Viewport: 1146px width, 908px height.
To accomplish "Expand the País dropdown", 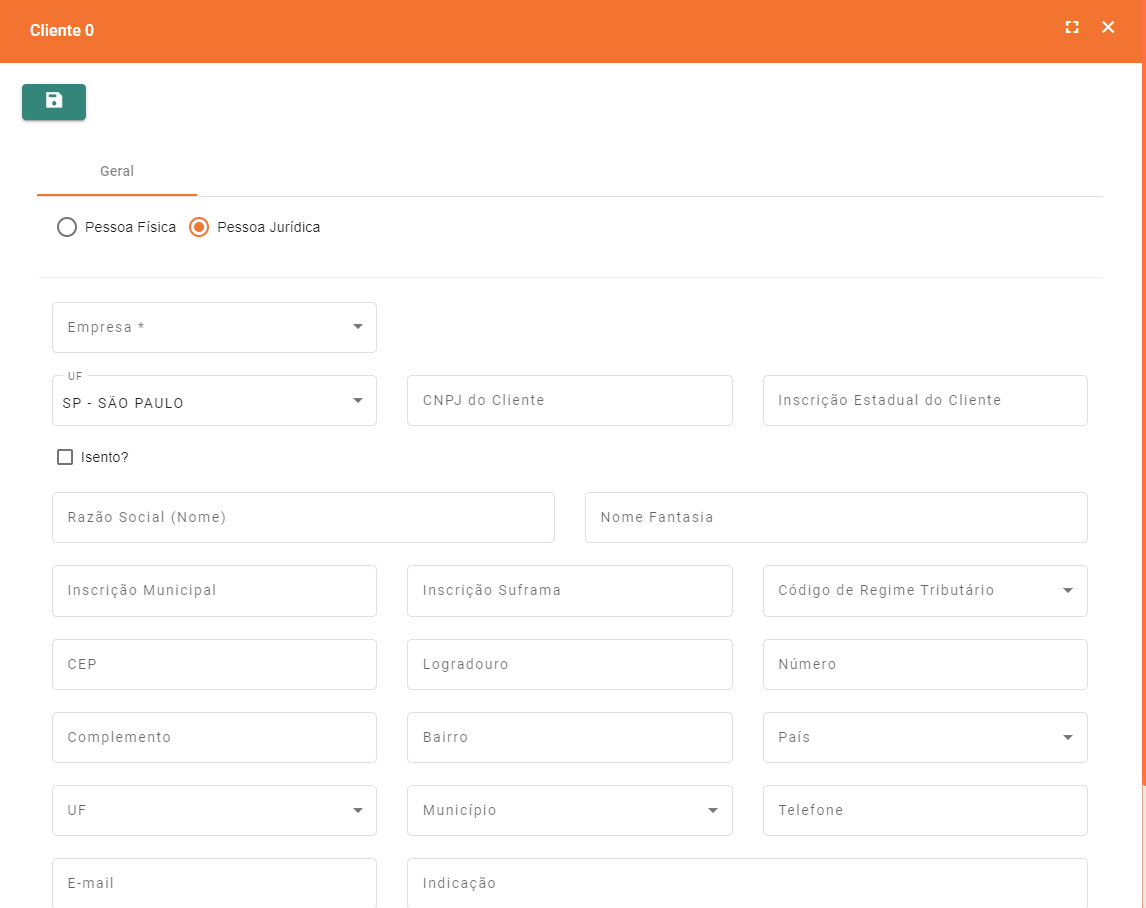I will coord(924,737).
